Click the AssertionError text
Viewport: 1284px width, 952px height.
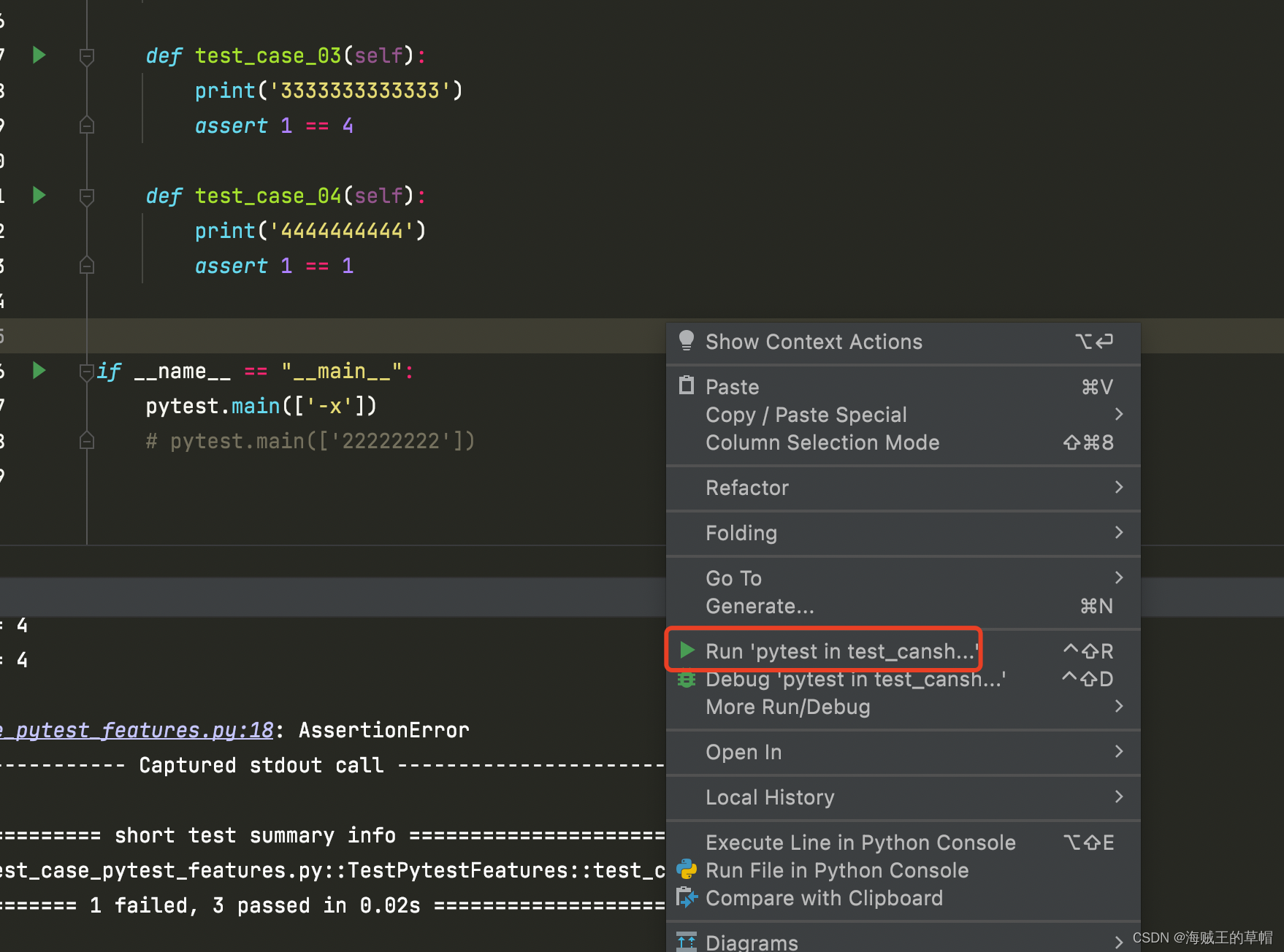tap(383, 730)
